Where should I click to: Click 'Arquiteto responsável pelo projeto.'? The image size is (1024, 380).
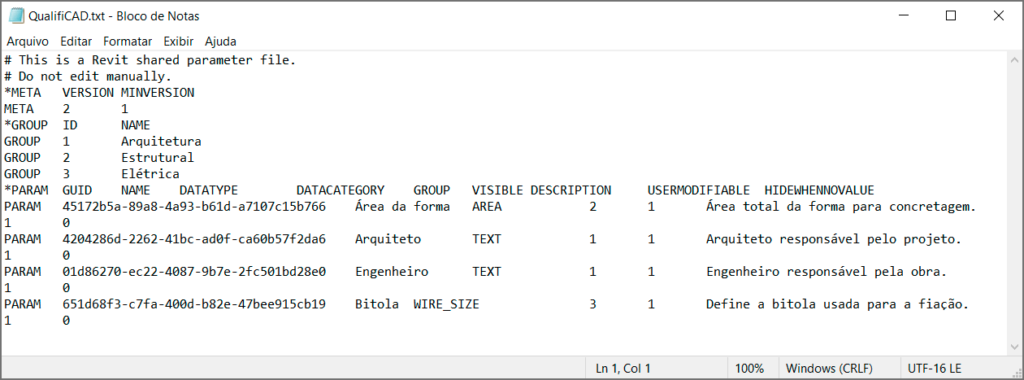tap(833, 239)
